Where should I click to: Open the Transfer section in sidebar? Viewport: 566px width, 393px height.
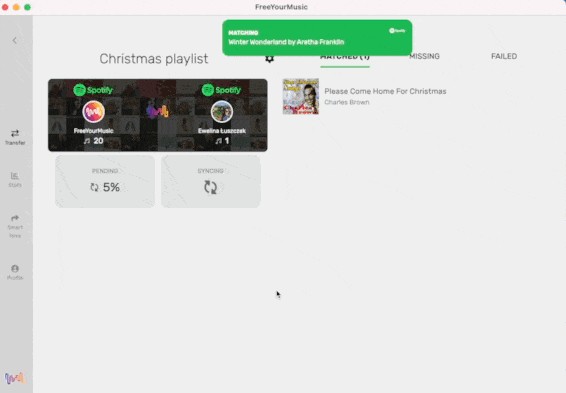[15, 137]
